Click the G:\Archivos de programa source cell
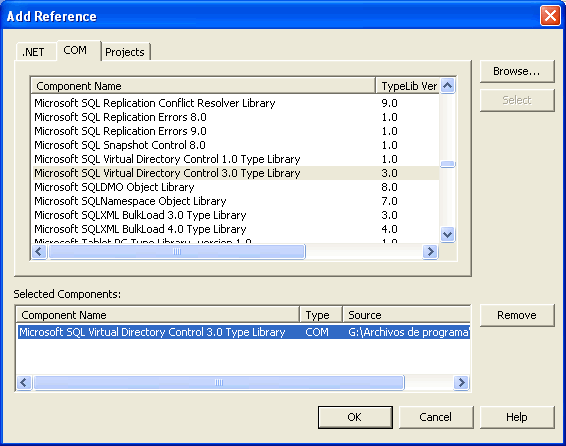Screen dimensions: 566x446 coord(408,332)
